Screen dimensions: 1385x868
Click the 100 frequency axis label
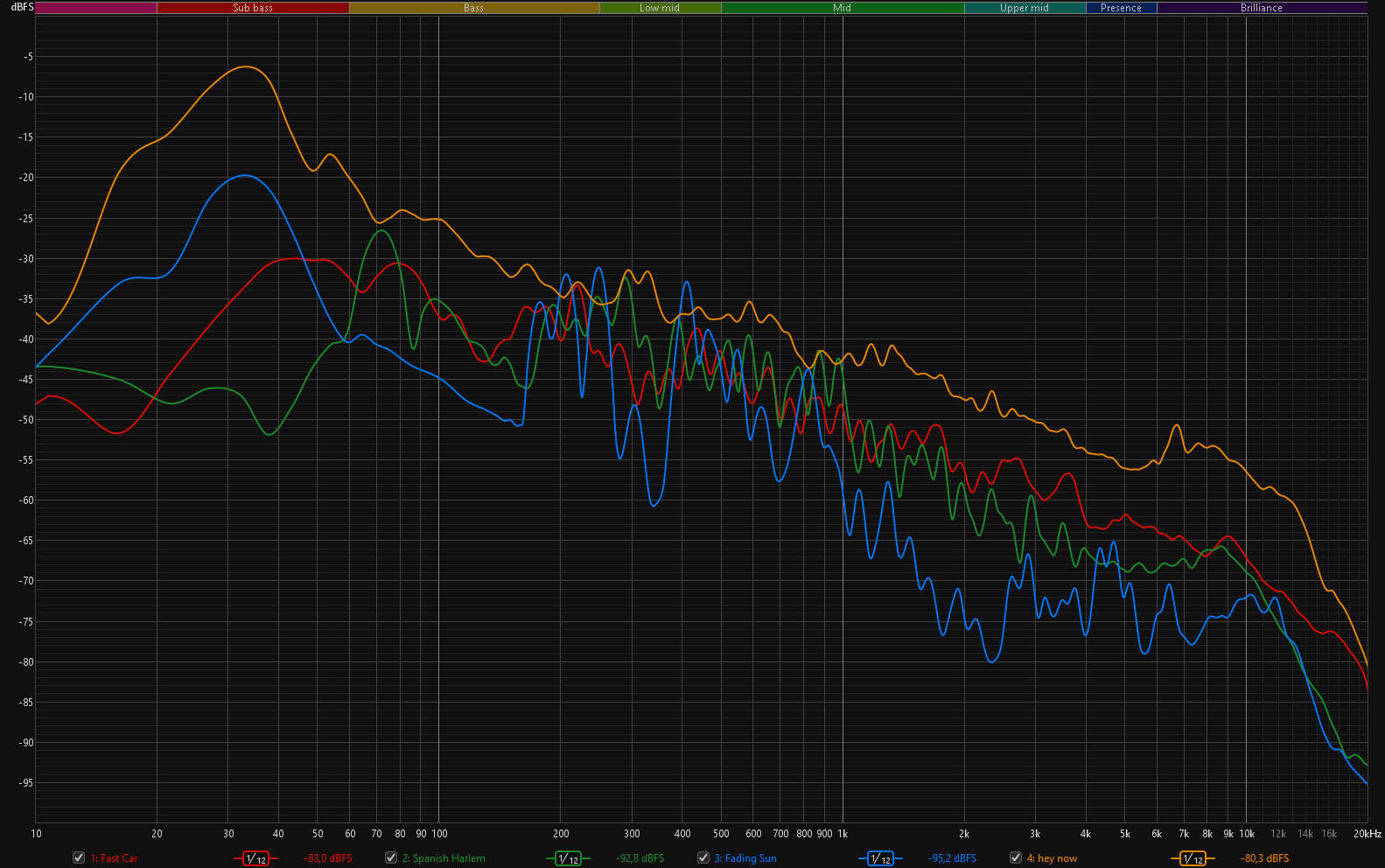click(x=439, y=834)
